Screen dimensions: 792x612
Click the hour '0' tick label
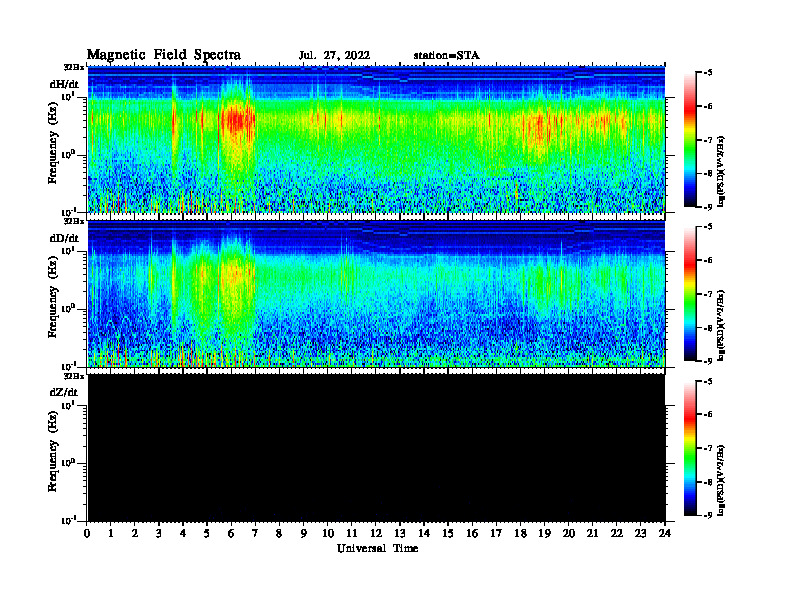pyautogui.click(x=87, y=534)
